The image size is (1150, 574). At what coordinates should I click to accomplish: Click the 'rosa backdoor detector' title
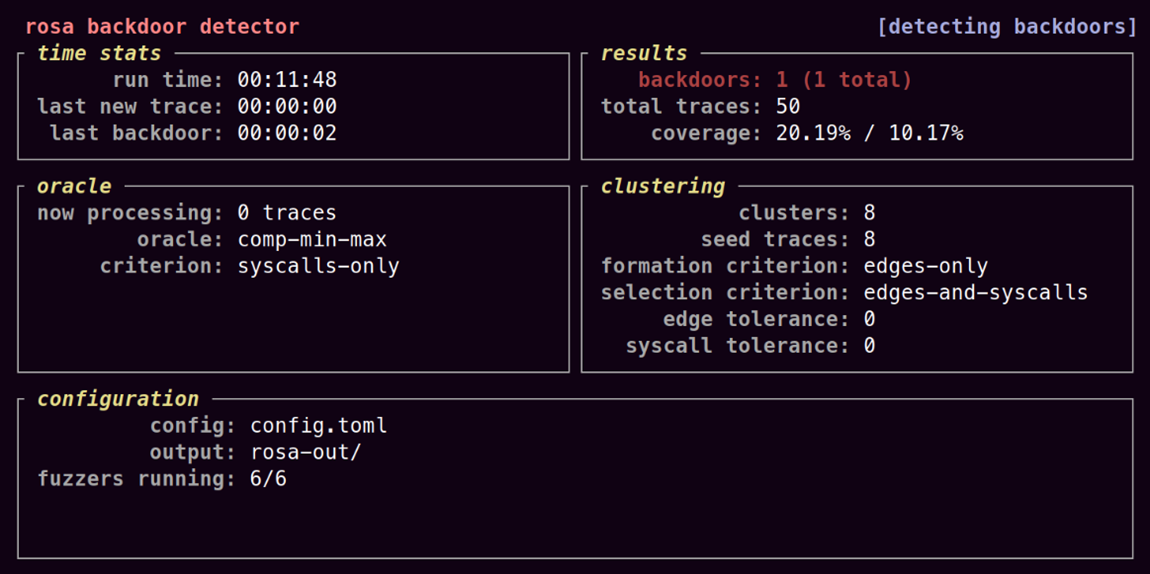point(162,27)
